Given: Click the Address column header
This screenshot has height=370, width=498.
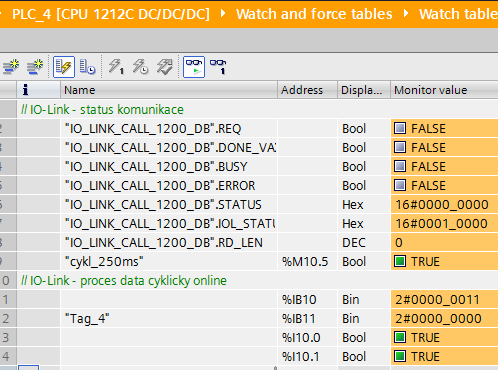Looking at the screenshot, I should coord(307,90).
